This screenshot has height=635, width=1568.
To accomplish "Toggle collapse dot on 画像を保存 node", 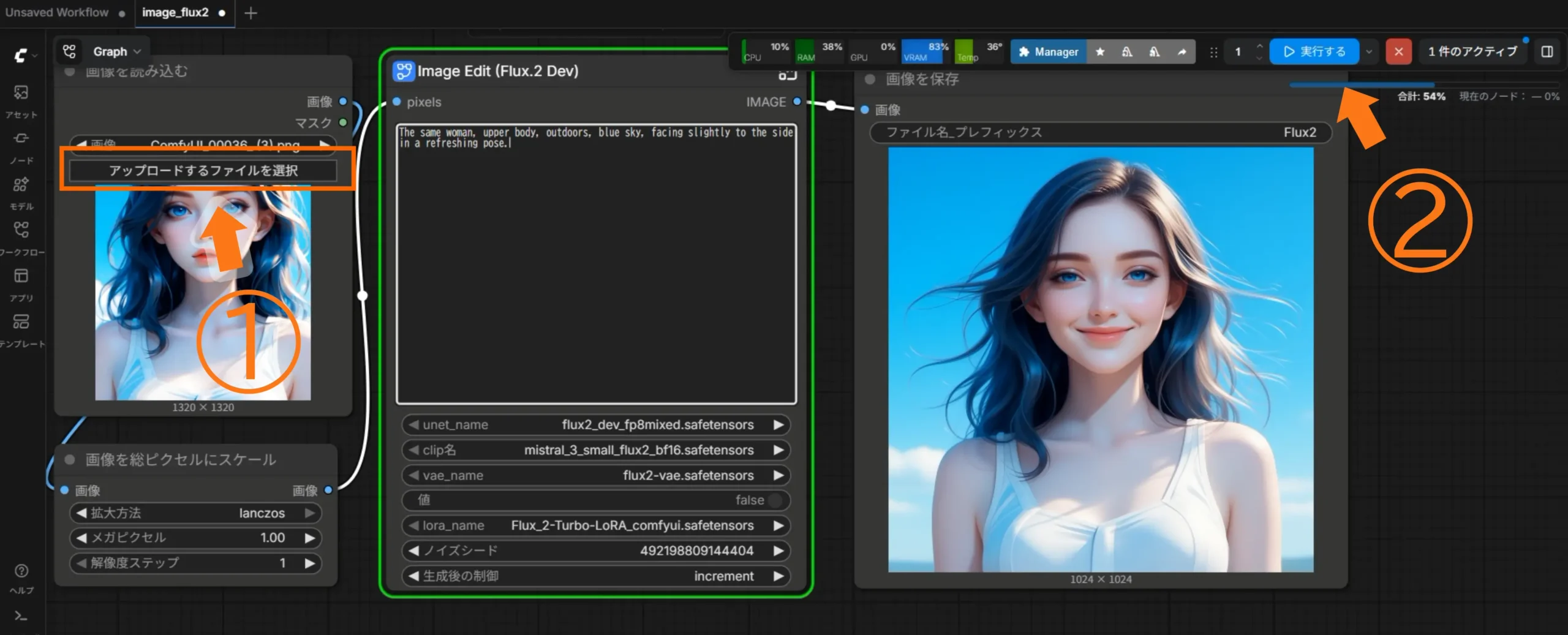I will click(869, 79).
